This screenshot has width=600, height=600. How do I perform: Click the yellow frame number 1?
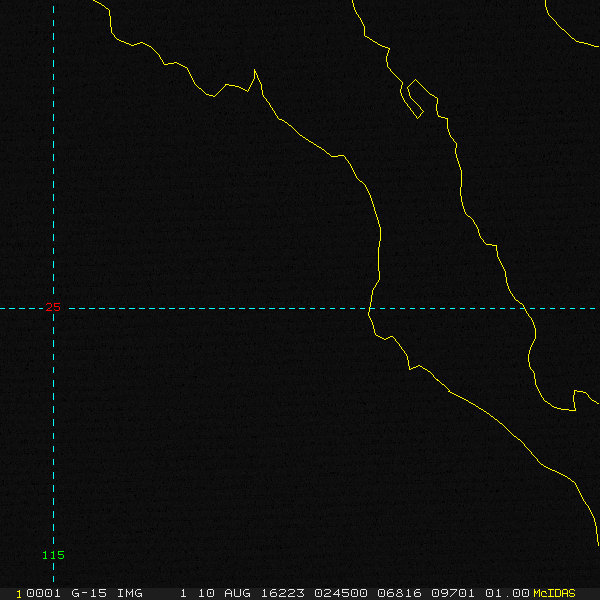[19, 594]
